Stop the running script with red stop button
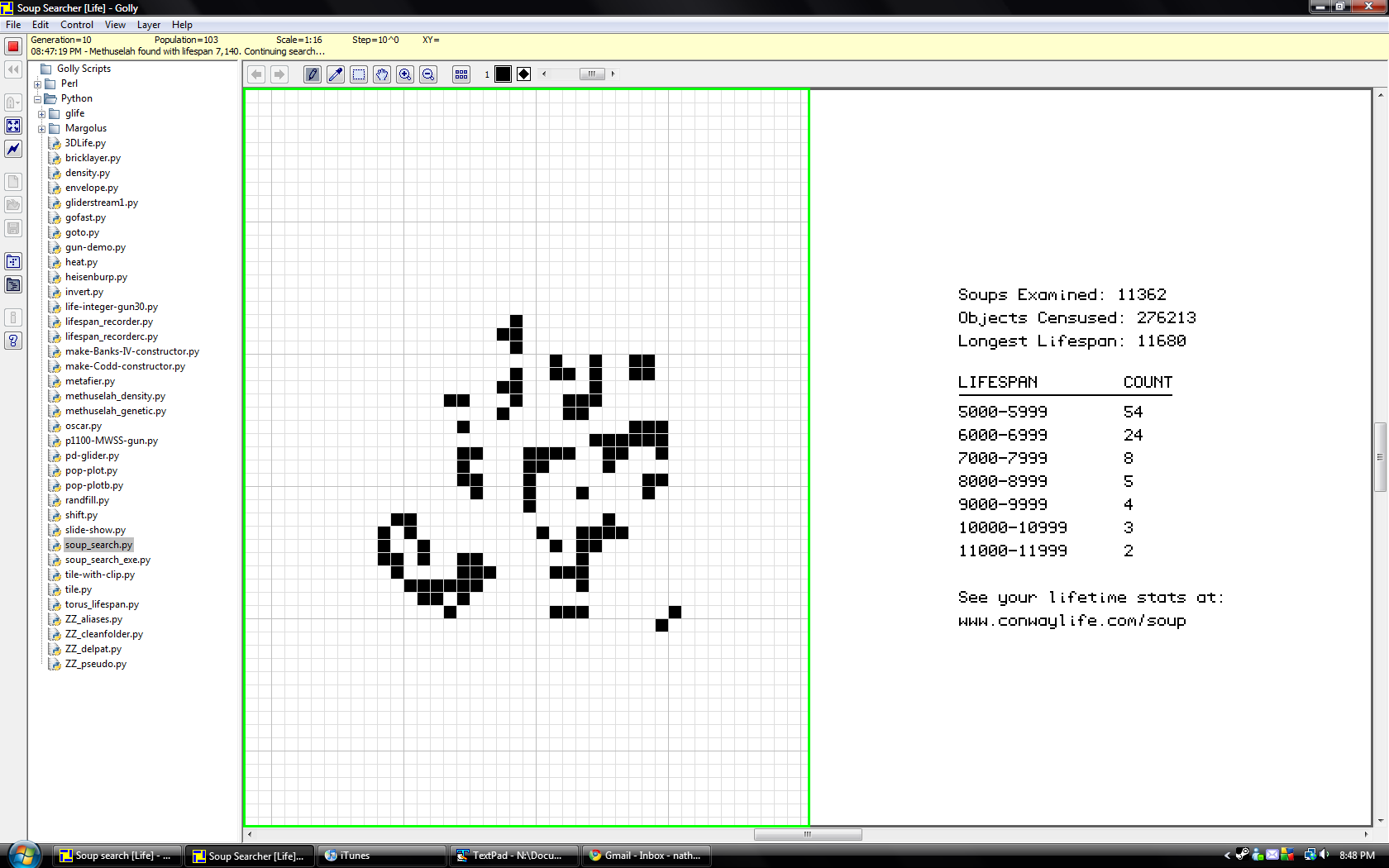Screen dimensions: 1389x868 (x=13, y=46)
